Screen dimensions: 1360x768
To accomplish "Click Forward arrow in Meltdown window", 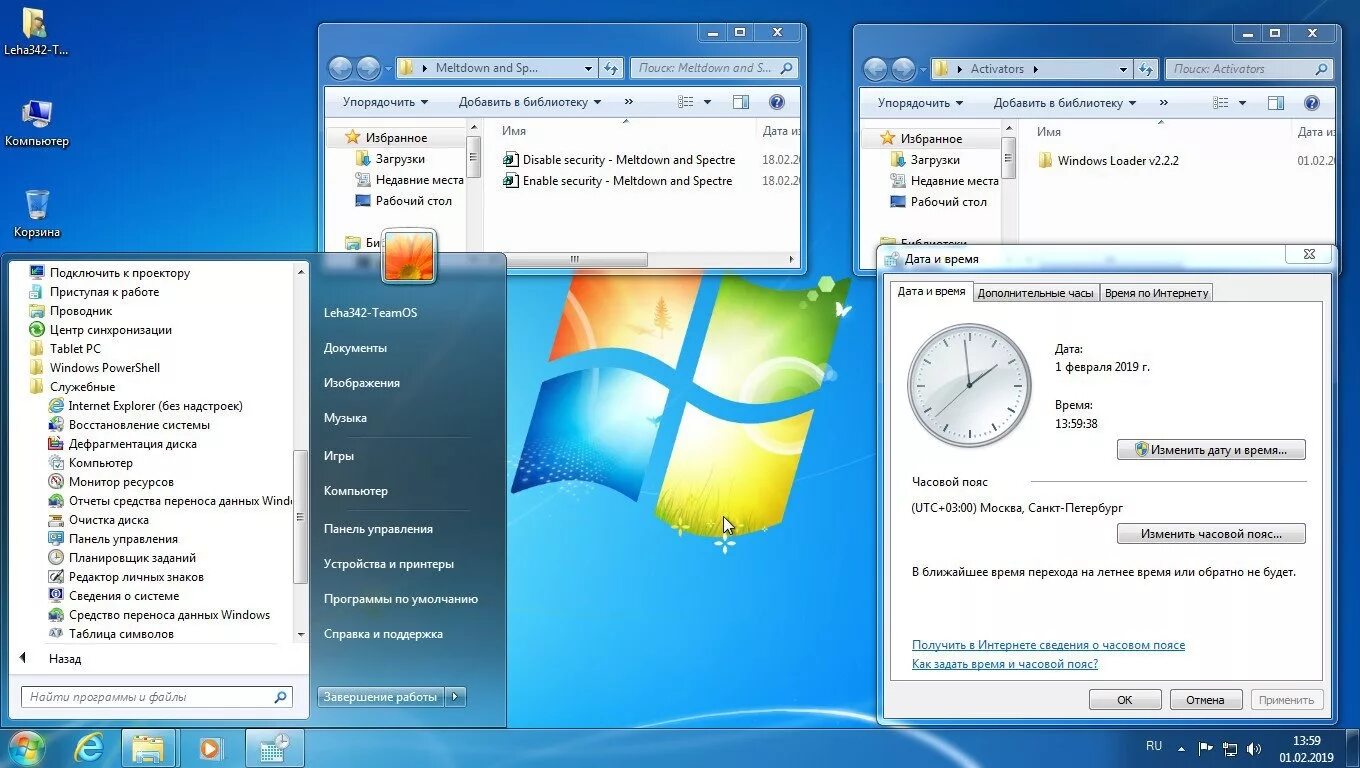I will 369,68.
